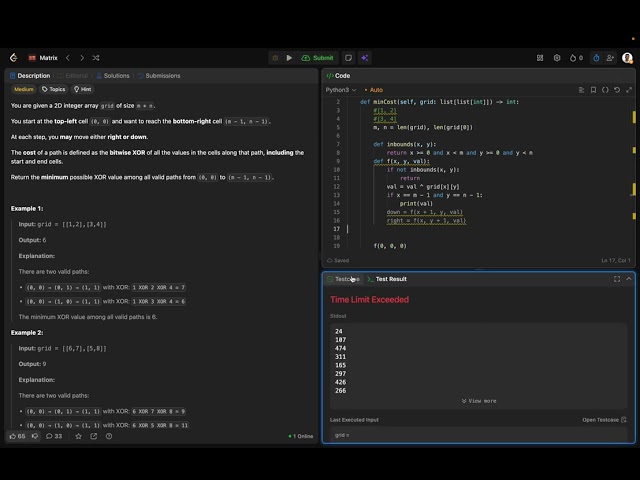The width and height of the screenshot is (640, 480).
Task: Expand stdout with View more
Action: (479, 401)
